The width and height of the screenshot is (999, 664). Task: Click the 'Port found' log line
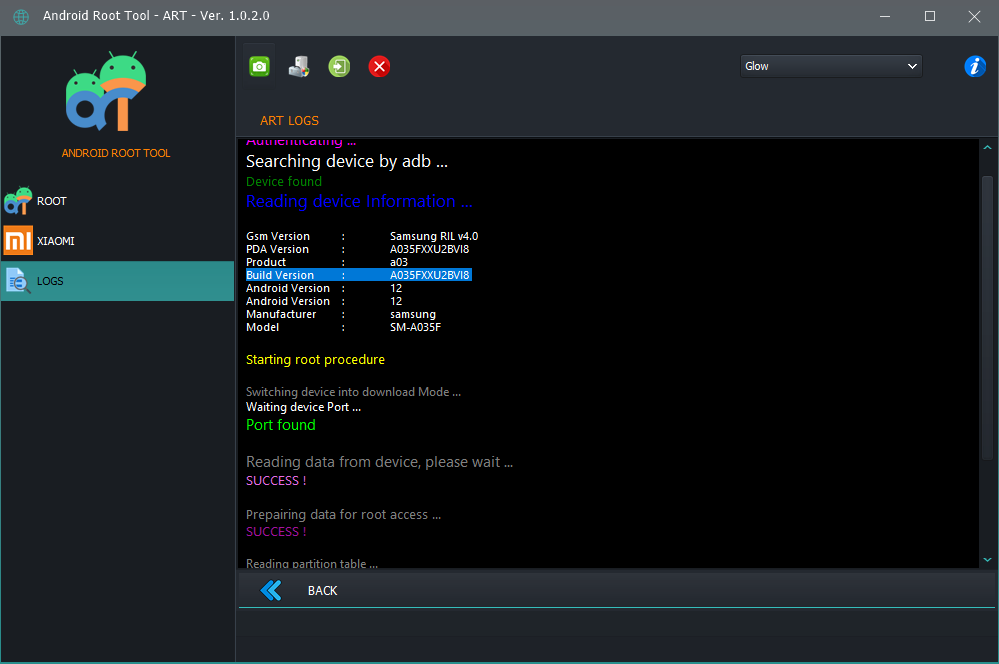pyautogui.click(x=280, y=425)
